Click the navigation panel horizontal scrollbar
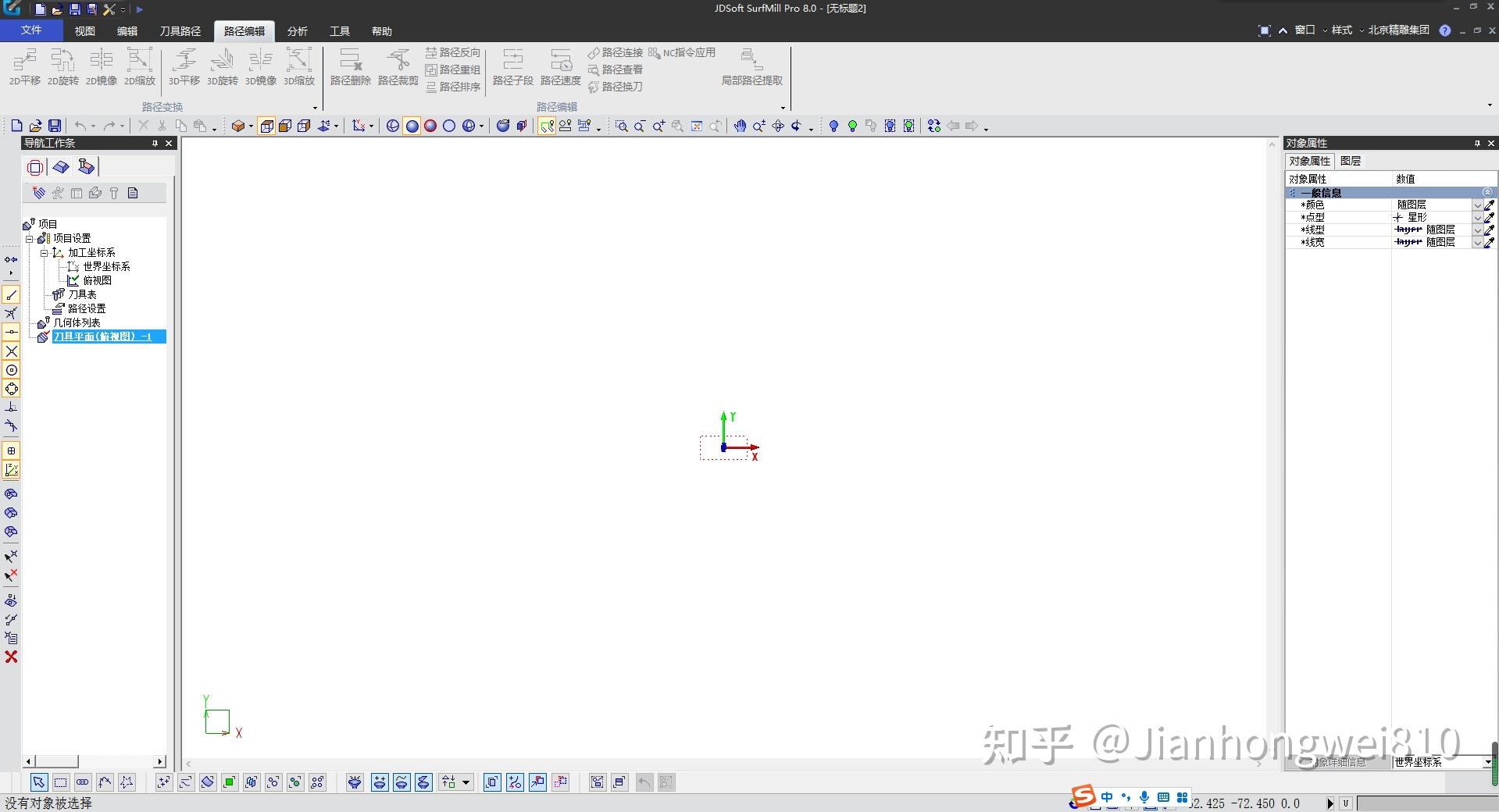The width and height of the screenshot is (1499, 812). 95,761
